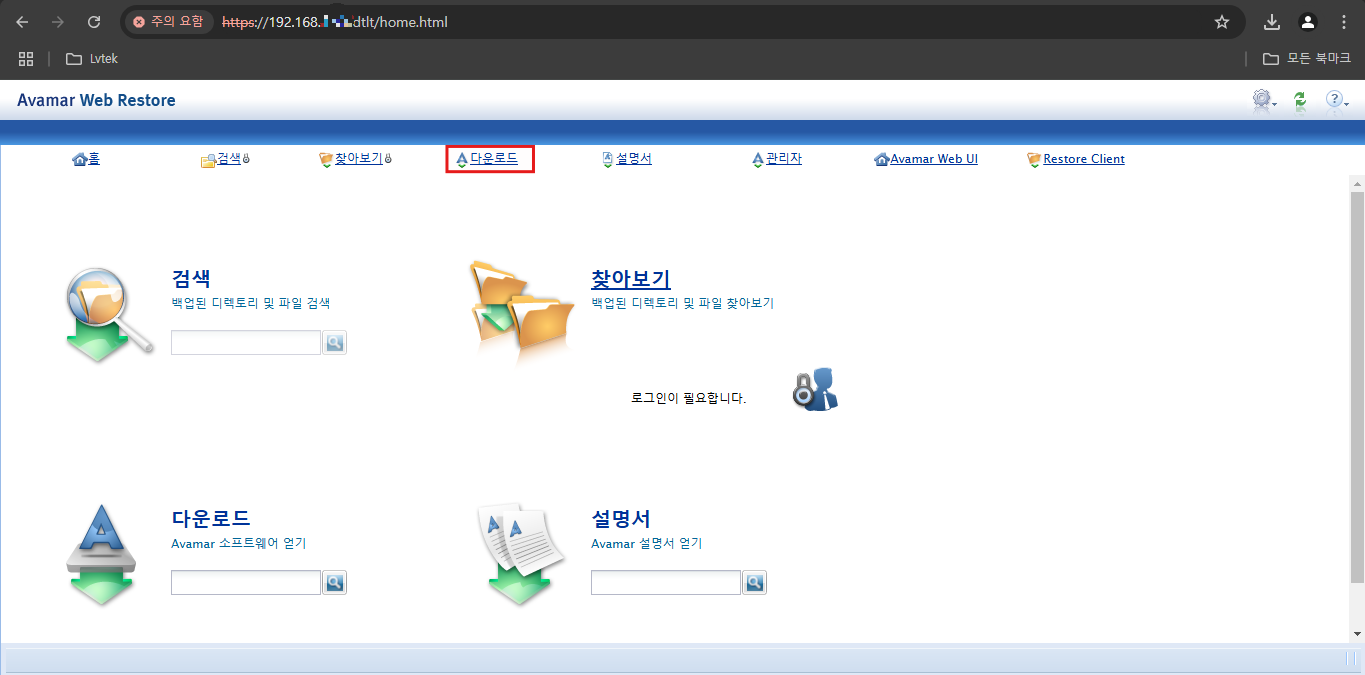The image size is (1365, 675).
Task: Click the 설명서 section heading
Action: 621,518
